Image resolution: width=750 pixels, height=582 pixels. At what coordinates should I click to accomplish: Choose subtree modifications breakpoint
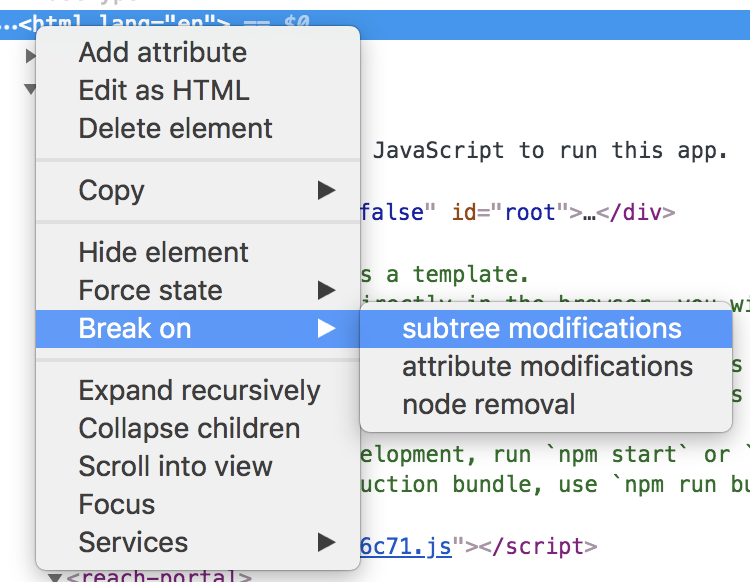[x=546, y=329]
